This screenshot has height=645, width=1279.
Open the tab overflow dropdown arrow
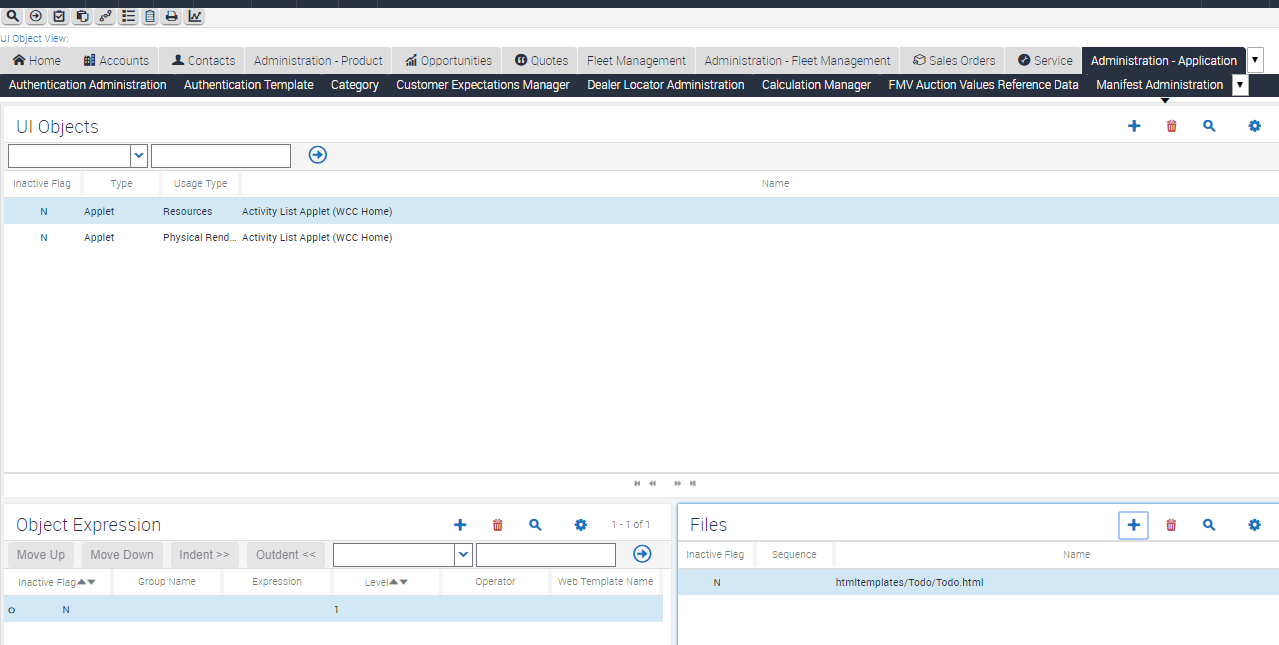1255,60
